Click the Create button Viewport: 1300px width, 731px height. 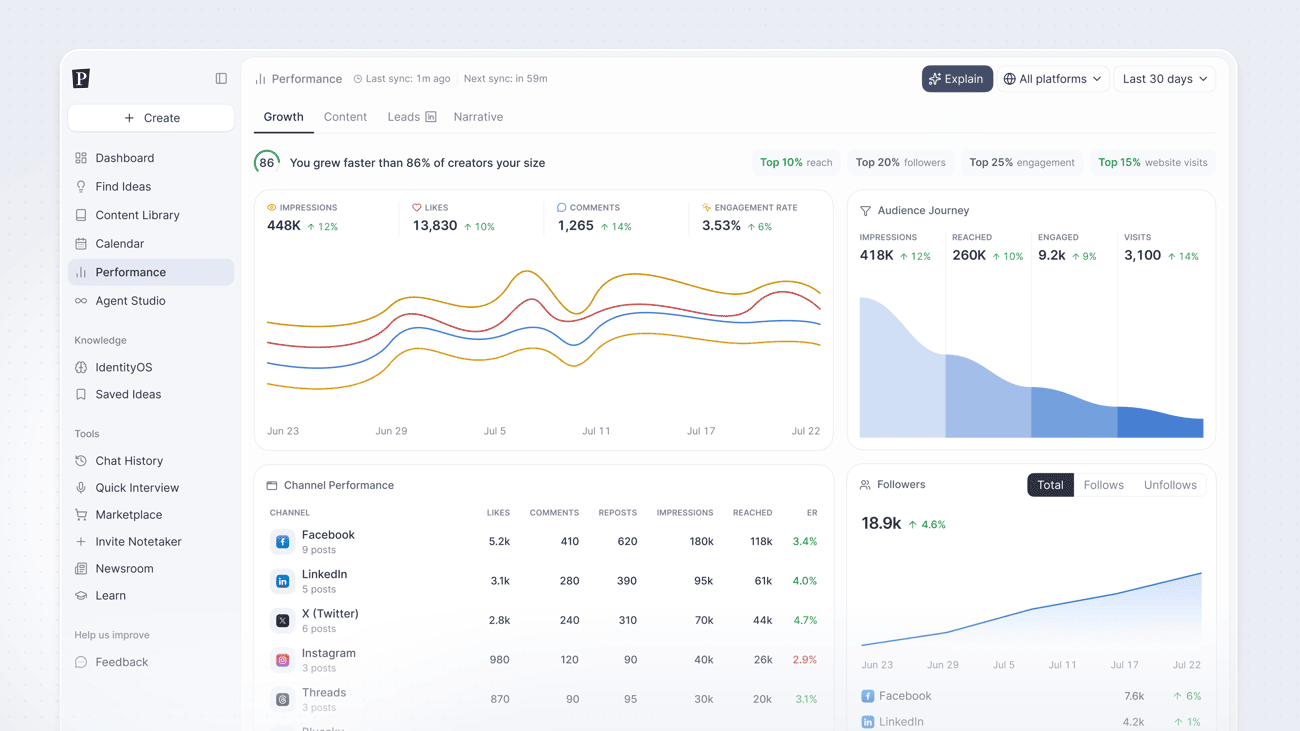coord(151,118)
